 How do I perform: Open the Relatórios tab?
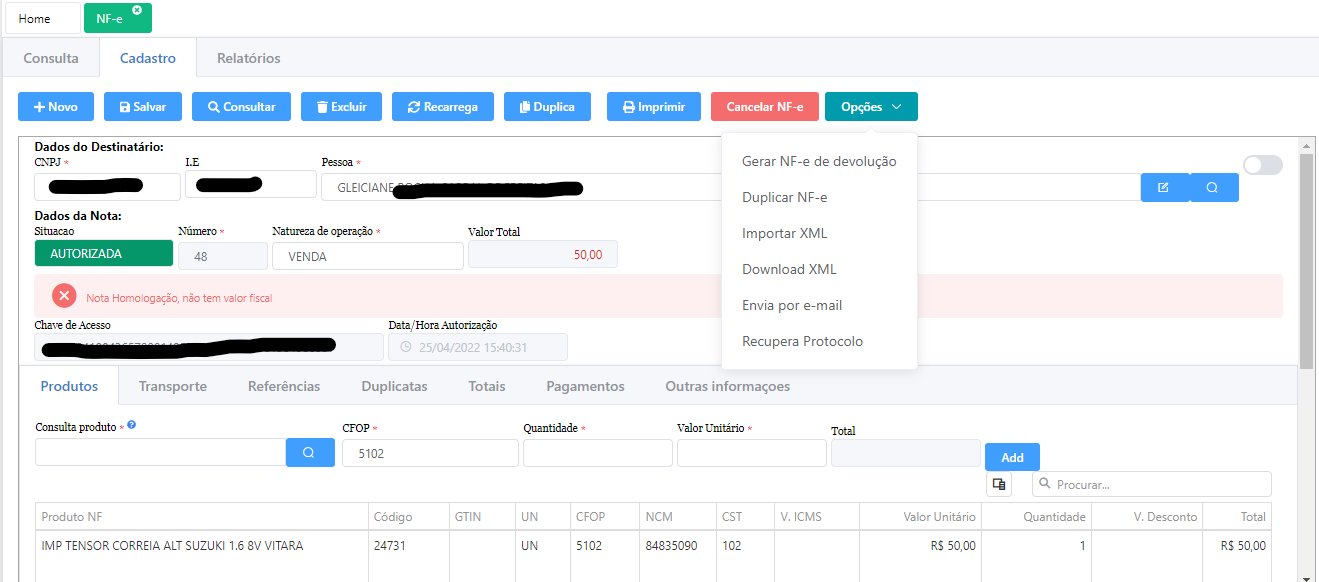pyautogui.click(x=248, y=58)
